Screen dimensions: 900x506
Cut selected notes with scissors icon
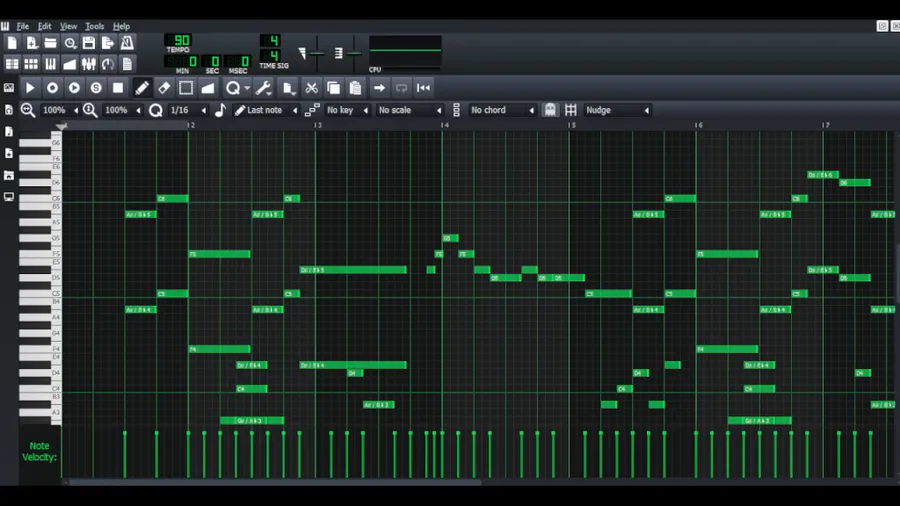click(x=311, y=88)
